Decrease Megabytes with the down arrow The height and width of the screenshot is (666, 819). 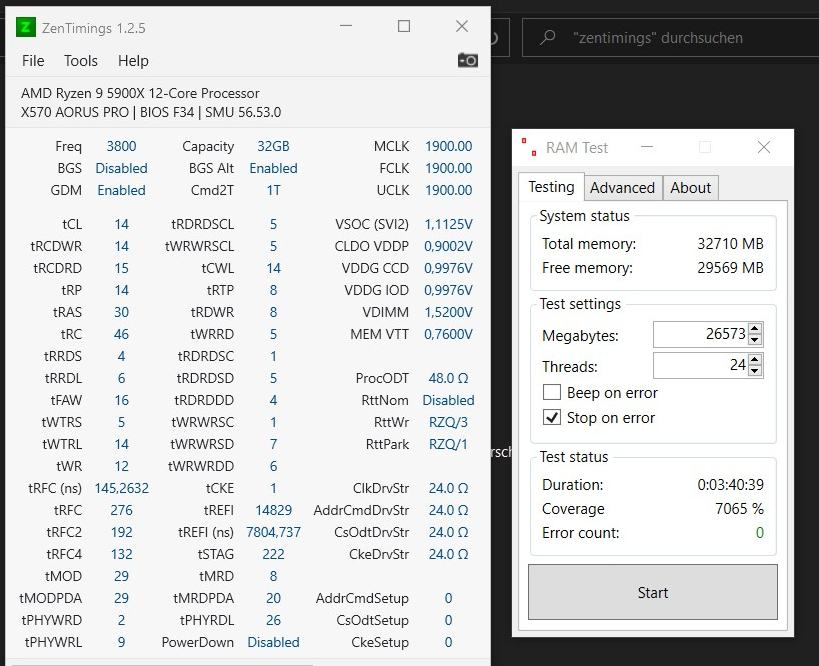[754, 340]
